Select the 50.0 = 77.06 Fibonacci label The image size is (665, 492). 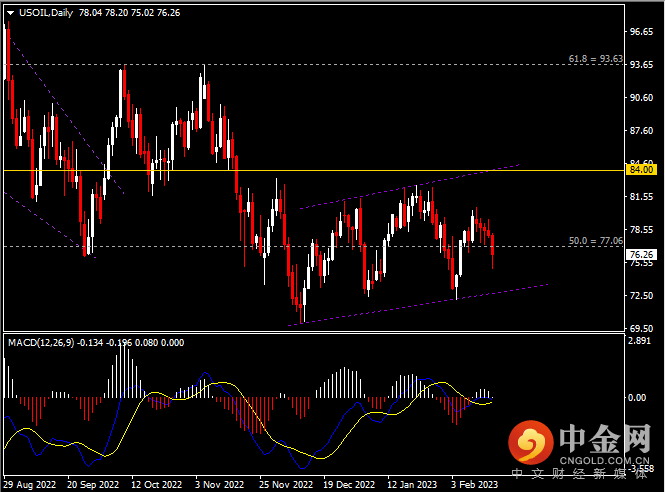coord(595,241)
